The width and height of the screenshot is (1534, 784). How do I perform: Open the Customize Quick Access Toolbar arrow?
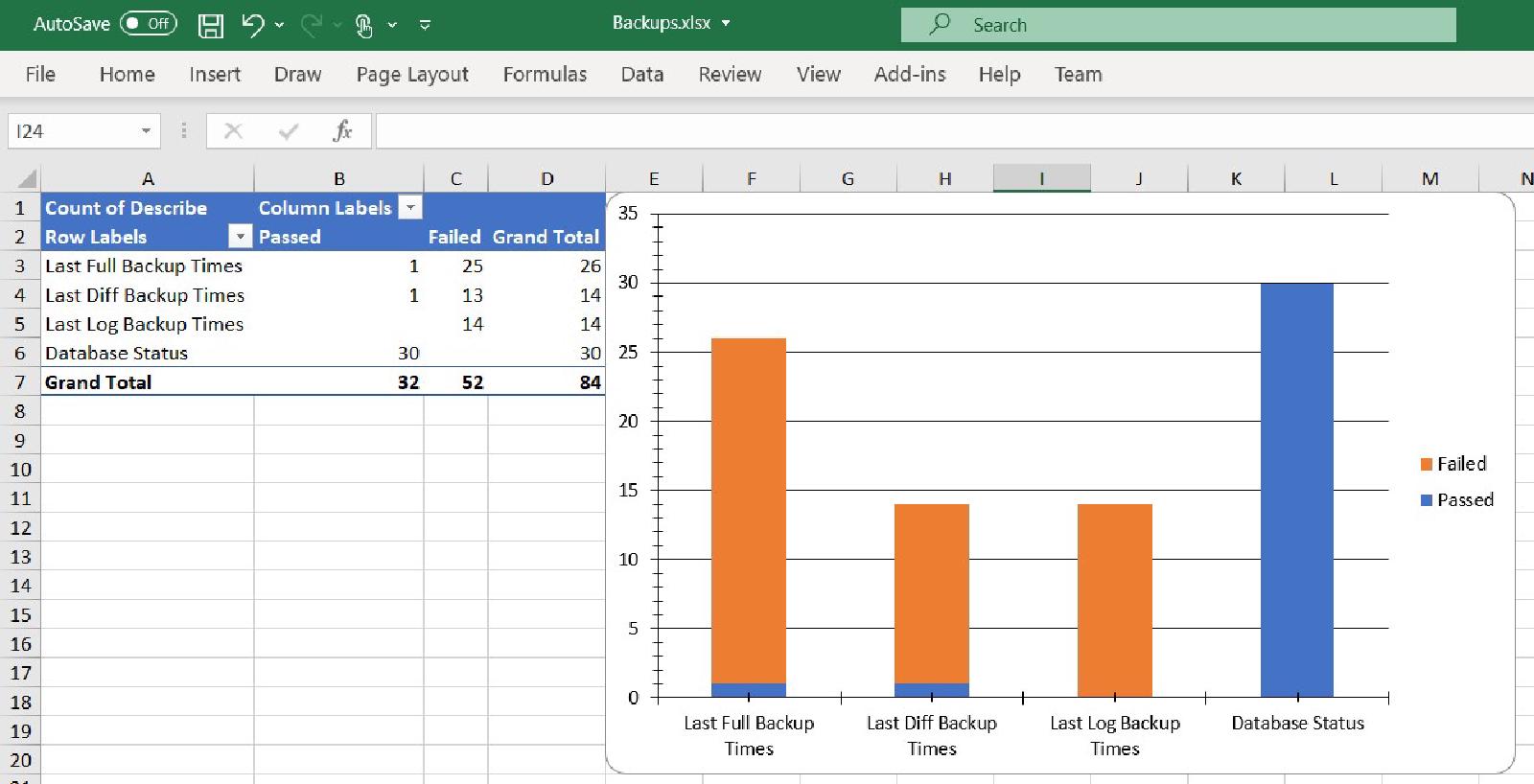pos(425,25)
